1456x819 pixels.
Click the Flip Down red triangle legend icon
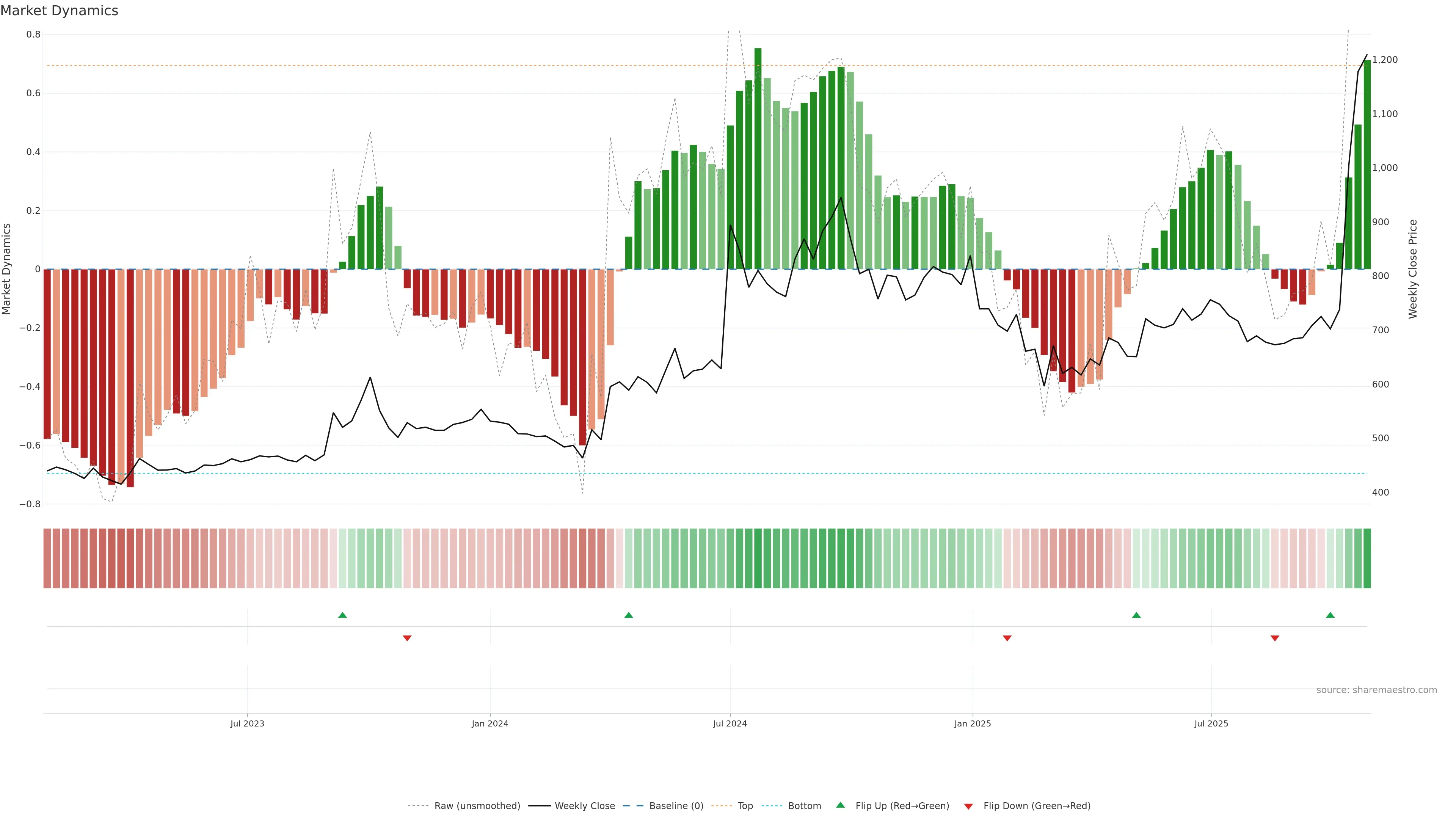coord(968,806)
